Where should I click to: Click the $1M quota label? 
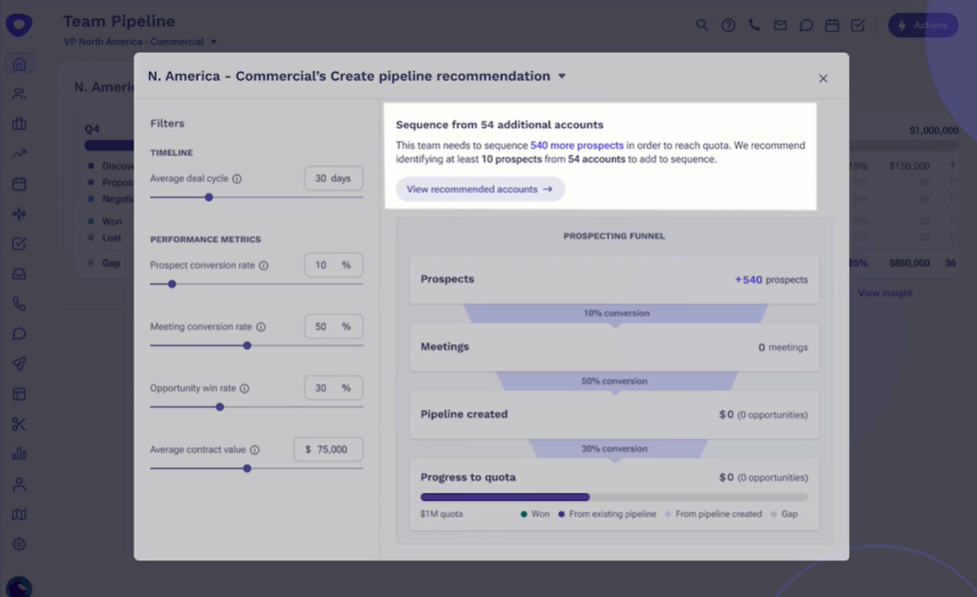tap(441, 514)
